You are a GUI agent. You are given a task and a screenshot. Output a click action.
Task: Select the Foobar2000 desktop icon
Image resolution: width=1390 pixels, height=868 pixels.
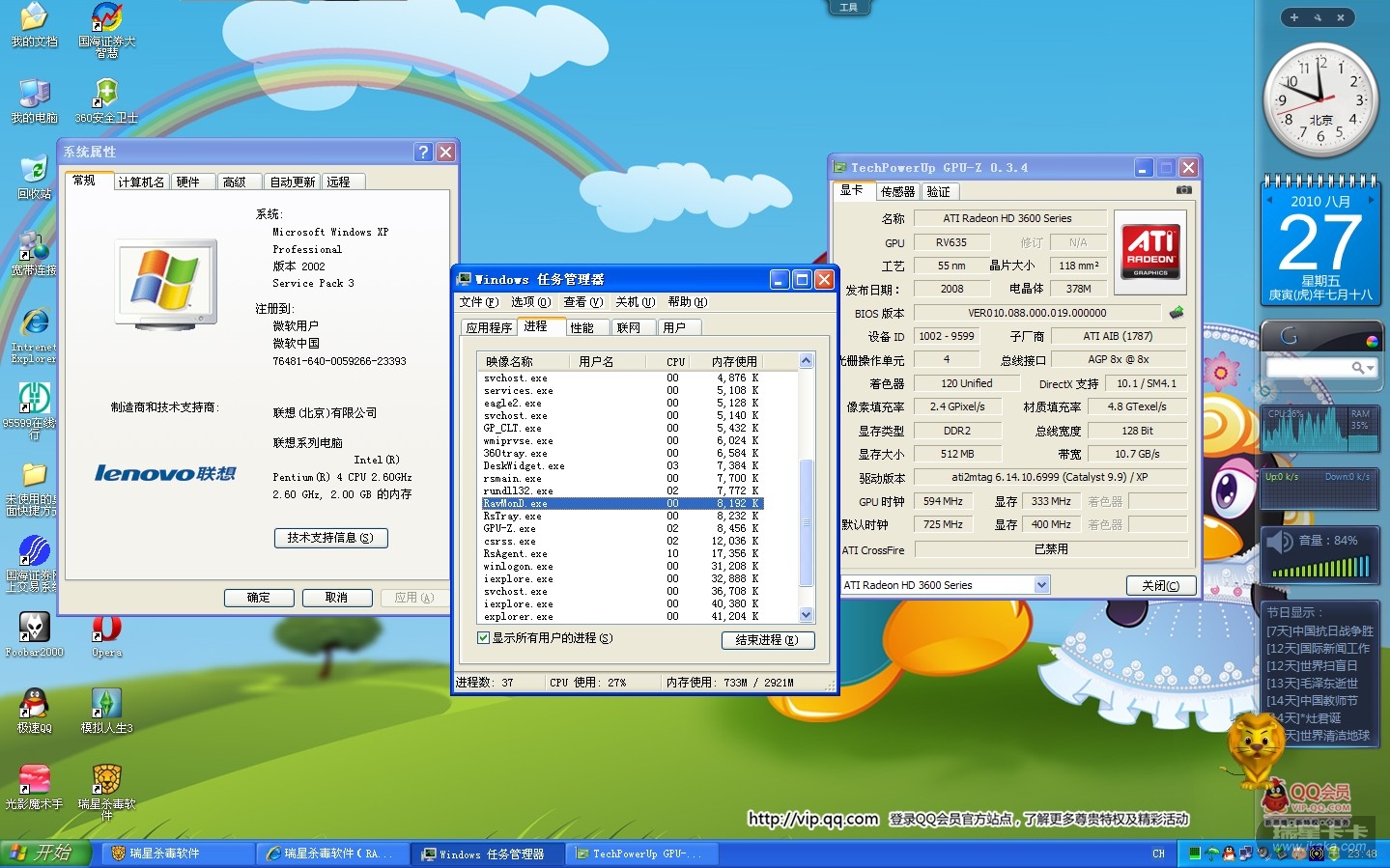pos(34,634)
